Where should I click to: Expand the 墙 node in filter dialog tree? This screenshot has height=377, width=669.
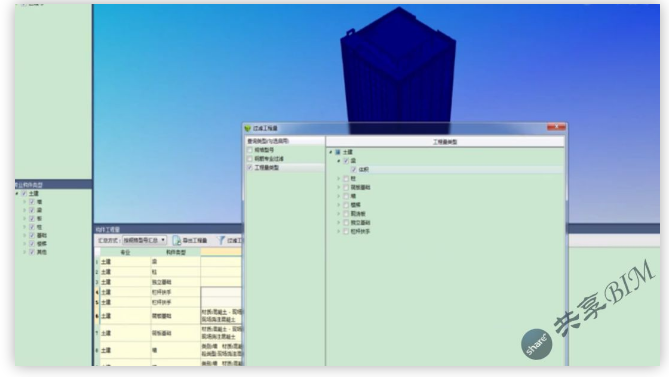(x=339, y=196)
